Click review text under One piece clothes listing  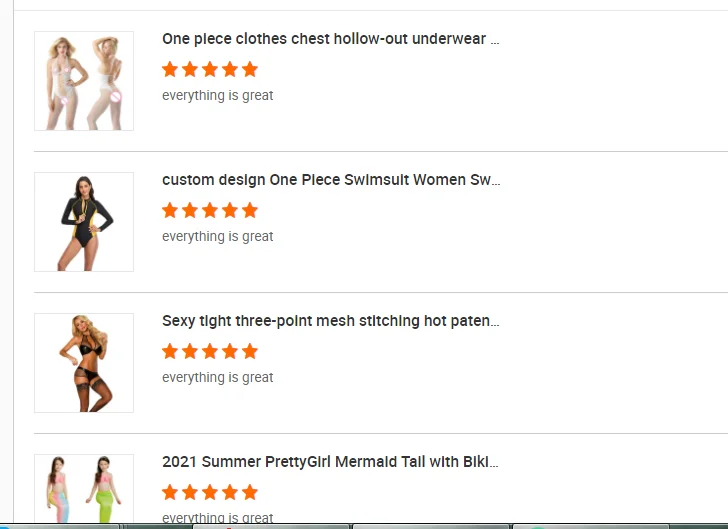tap(218, 96)
